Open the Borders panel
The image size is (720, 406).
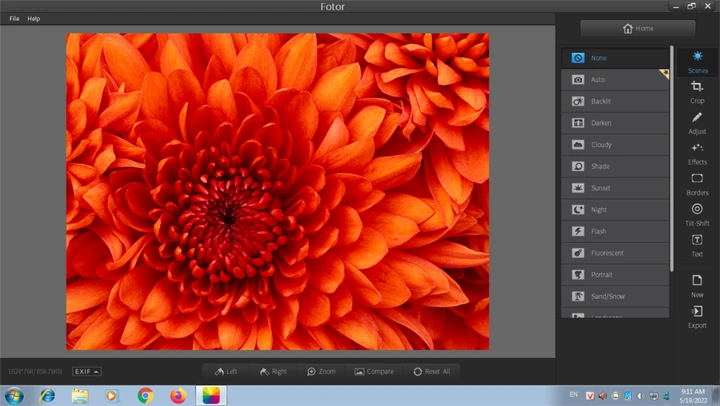pos(697,184)
